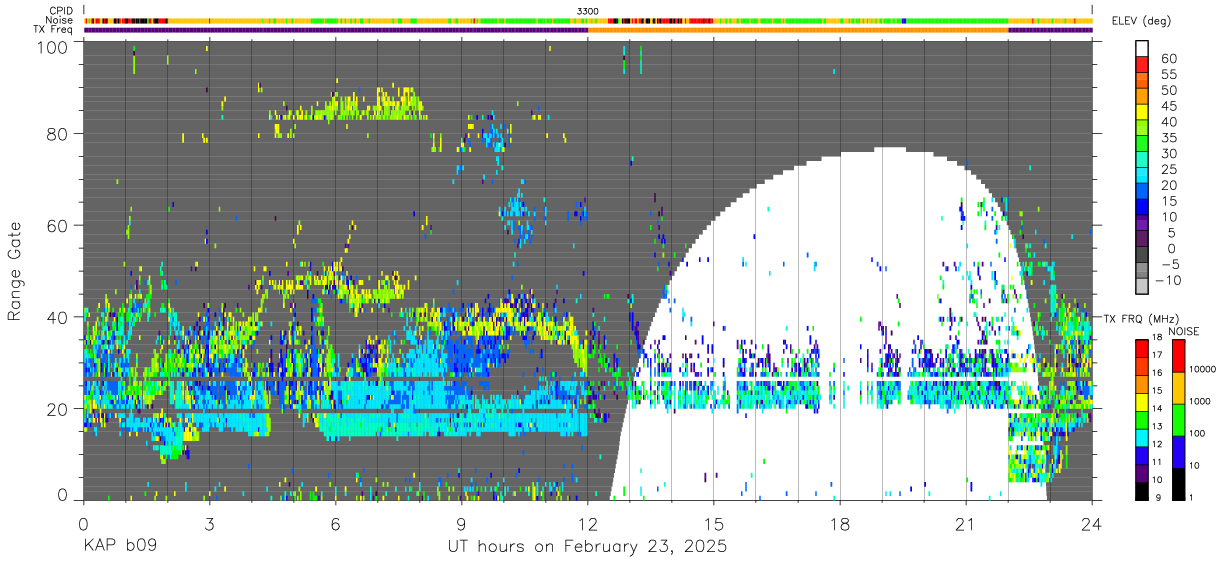1228x567 pixels.
Task: Click the orange section of the TX Freq strip
Action: click(798, 30)
